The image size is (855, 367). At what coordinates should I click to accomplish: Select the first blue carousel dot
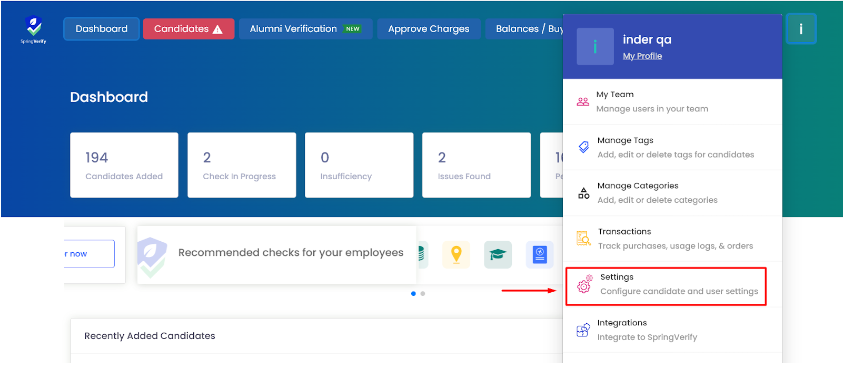tap(413, 293)
